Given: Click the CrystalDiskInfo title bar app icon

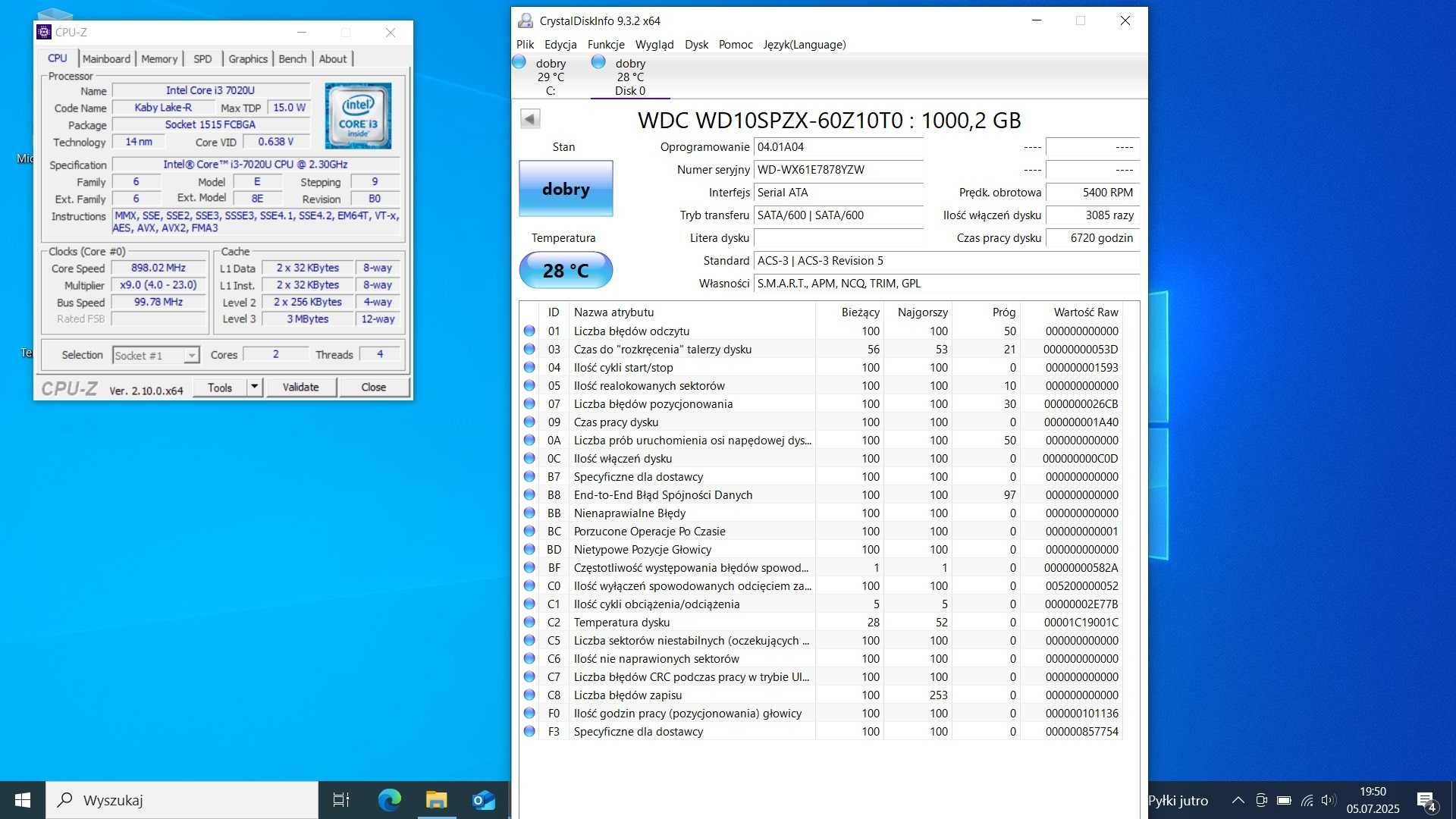Looking at the screenshot, I should coord(526,21).
